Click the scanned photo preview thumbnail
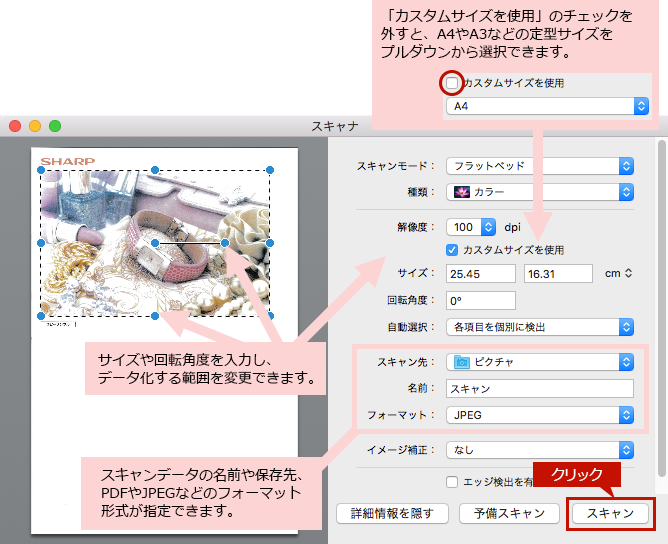The height and width of the screenshot is (544, 668). point(155,243)
